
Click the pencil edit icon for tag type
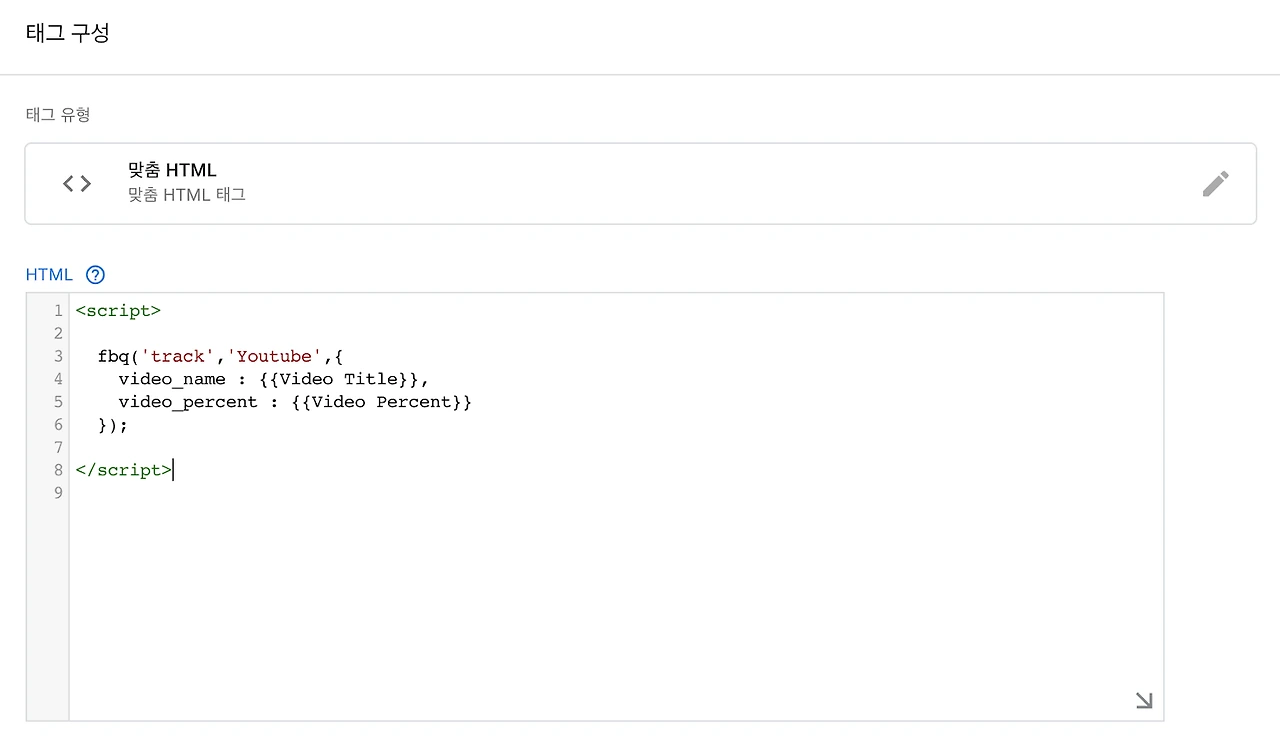[1215, 184]
